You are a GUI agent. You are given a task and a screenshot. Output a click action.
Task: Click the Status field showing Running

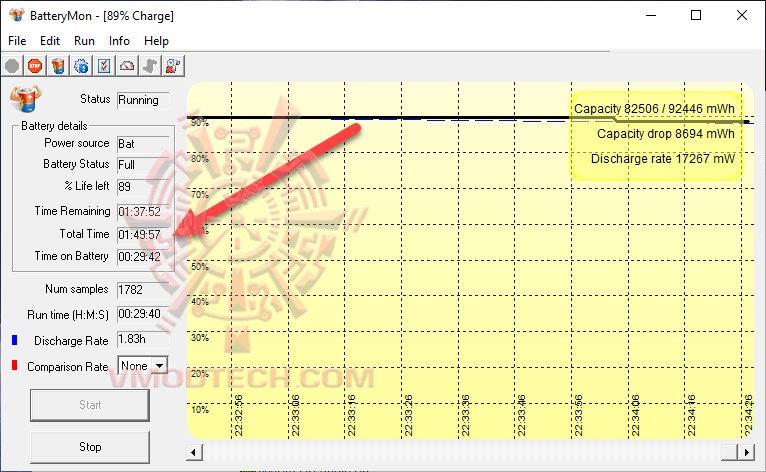pyautogui.click(x=143, y=100)
